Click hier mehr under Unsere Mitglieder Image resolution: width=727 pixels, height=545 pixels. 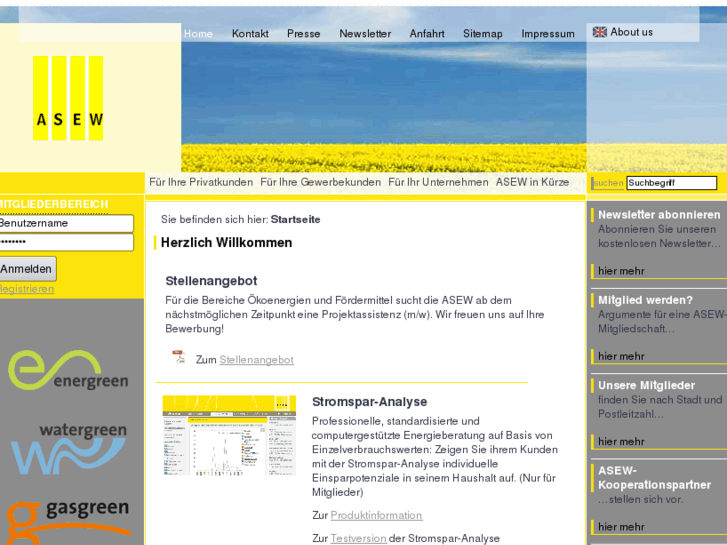click(621, 442)
